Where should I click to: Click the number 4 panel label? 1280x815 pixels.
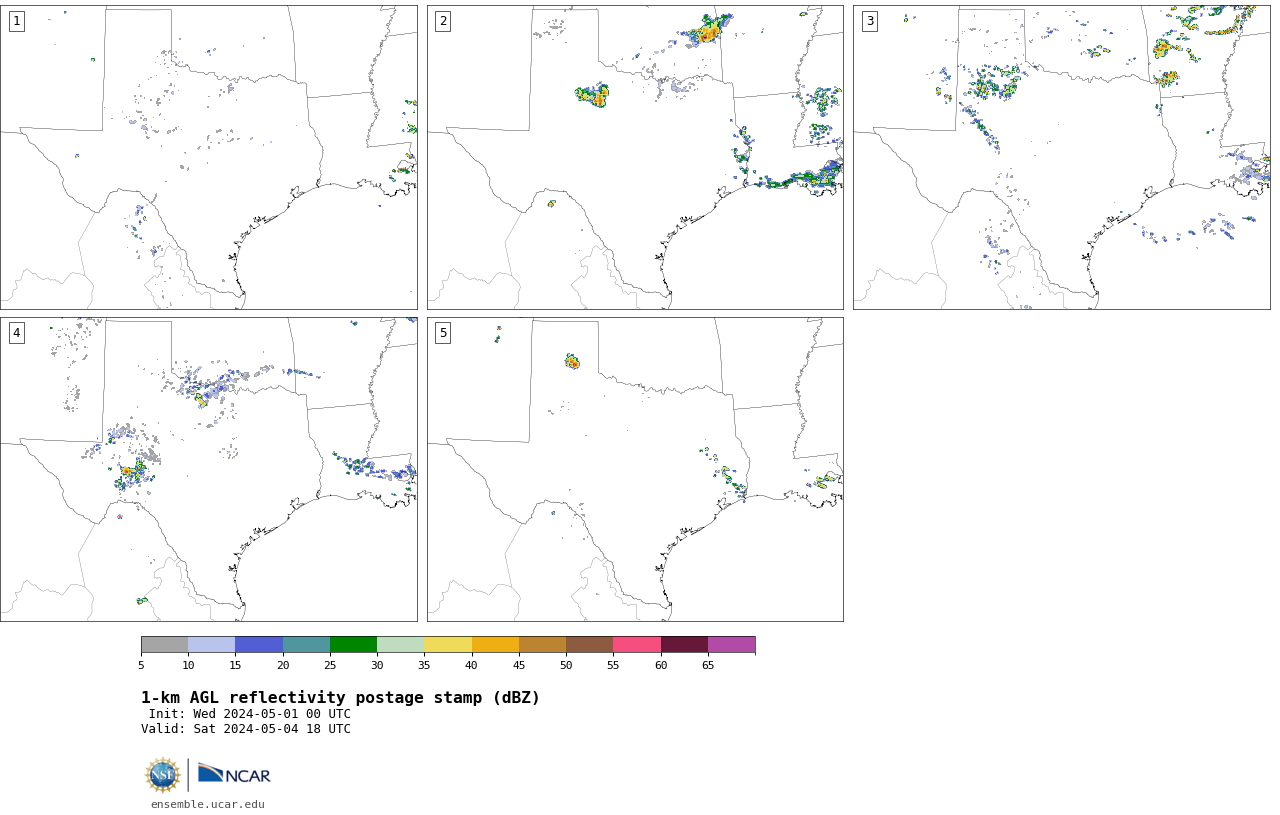(x=16, y=333)
